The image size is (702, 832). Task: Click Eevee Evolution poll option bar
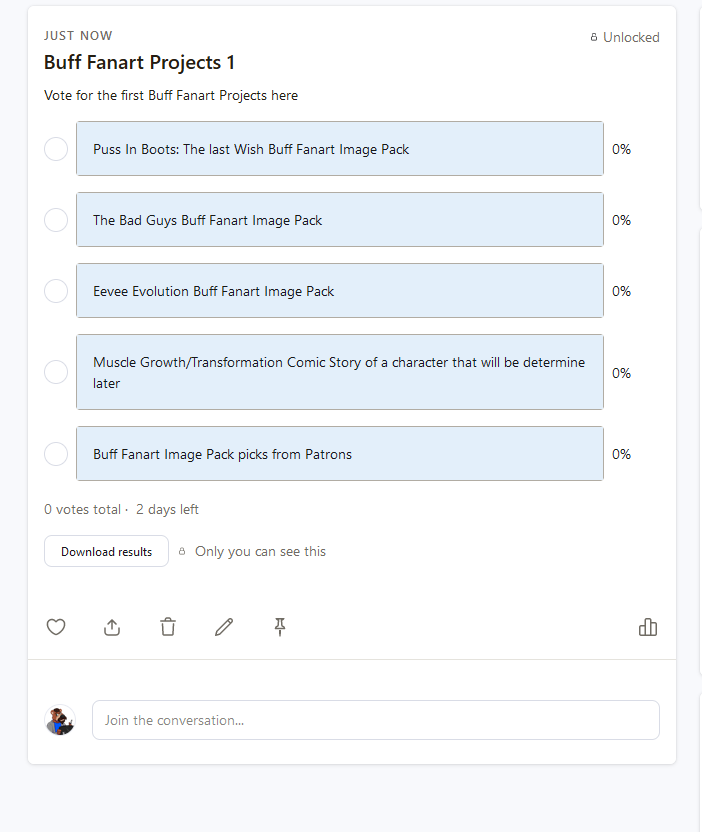[x=340, y=291]
